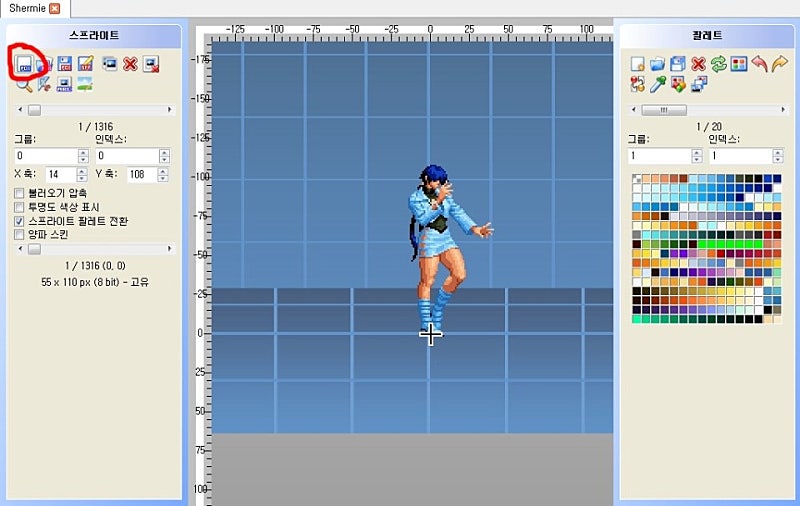Increase sprite 그룹 value with up arrow
Screen dimensions: 800x506
[x=83, y=153]
